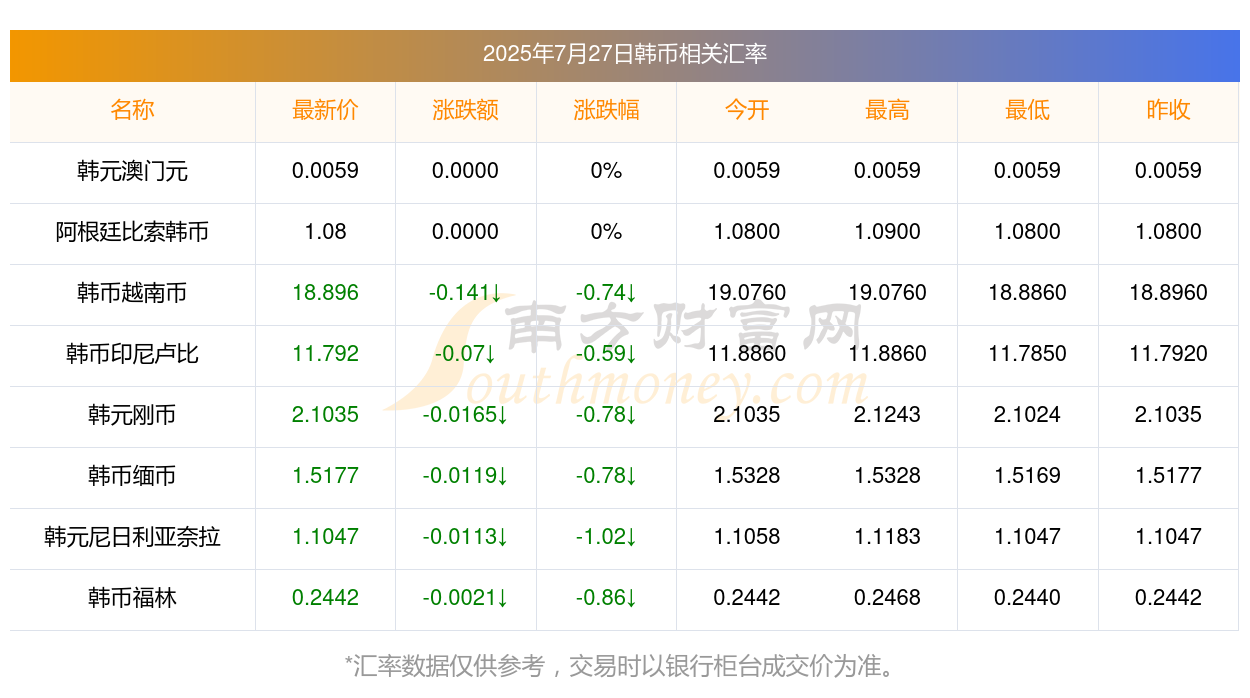Click the 韩元刚币 row name
Screen dimensions: 1250x698
132,415
